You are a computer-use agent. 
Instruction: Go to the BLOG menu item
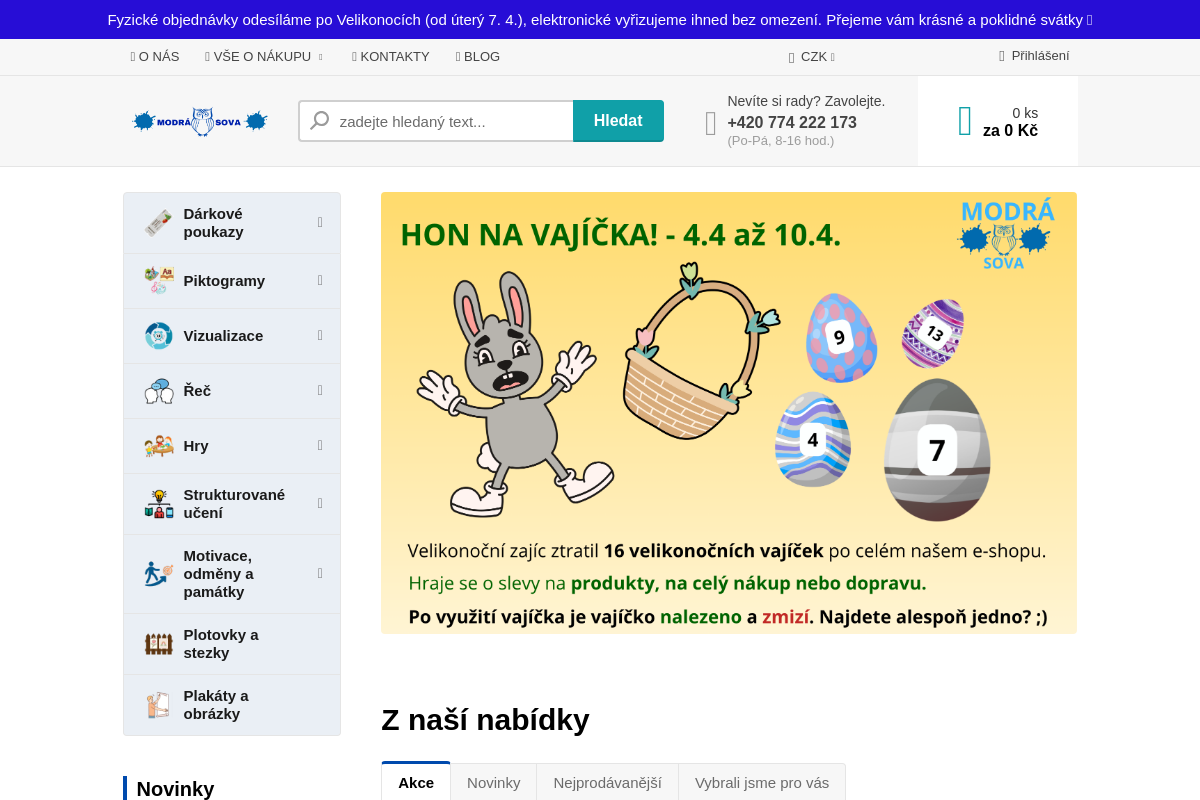(477, 57)
